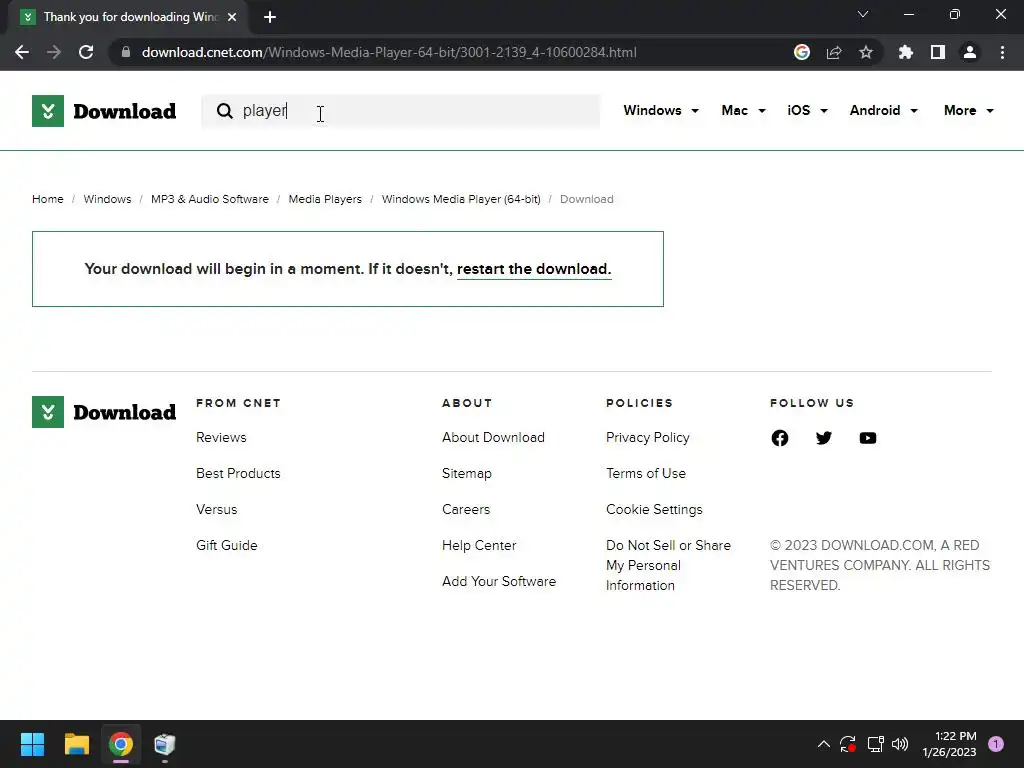
Task: Click footer Download logo
Action: tap(104, 412)
